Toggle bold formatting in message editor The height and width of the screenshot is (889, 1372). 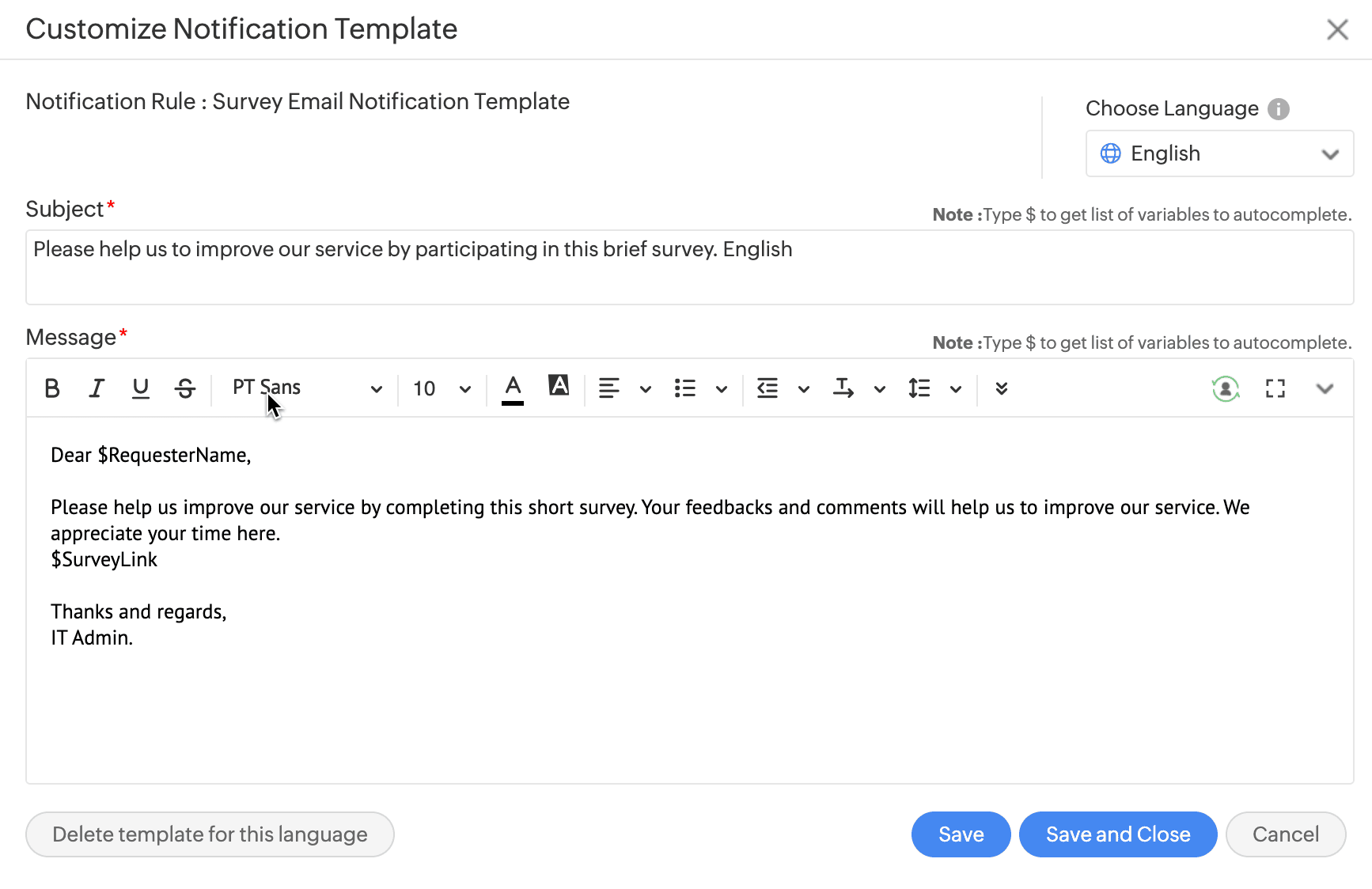[52, 388]
